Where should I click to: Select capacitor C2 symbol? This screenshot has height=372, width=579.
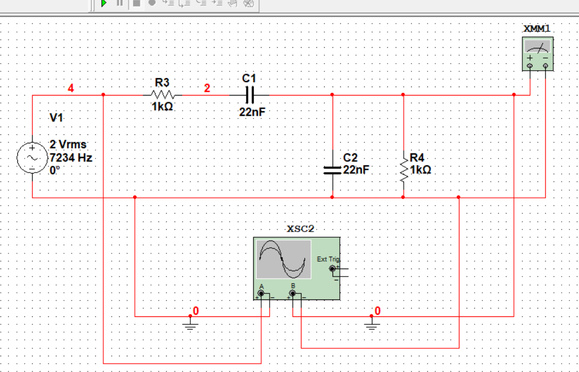point(332,170)
